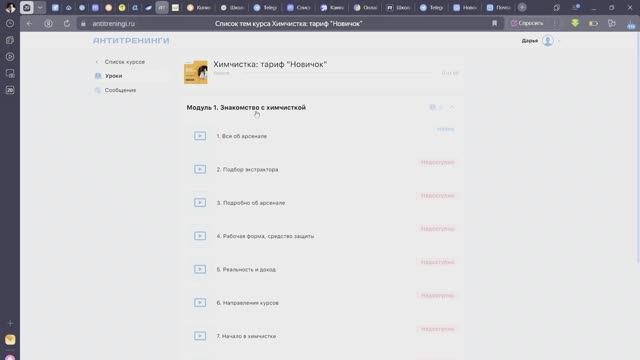
Task: Reload the page with the refresh icon
Action: (x=67, y=24)
